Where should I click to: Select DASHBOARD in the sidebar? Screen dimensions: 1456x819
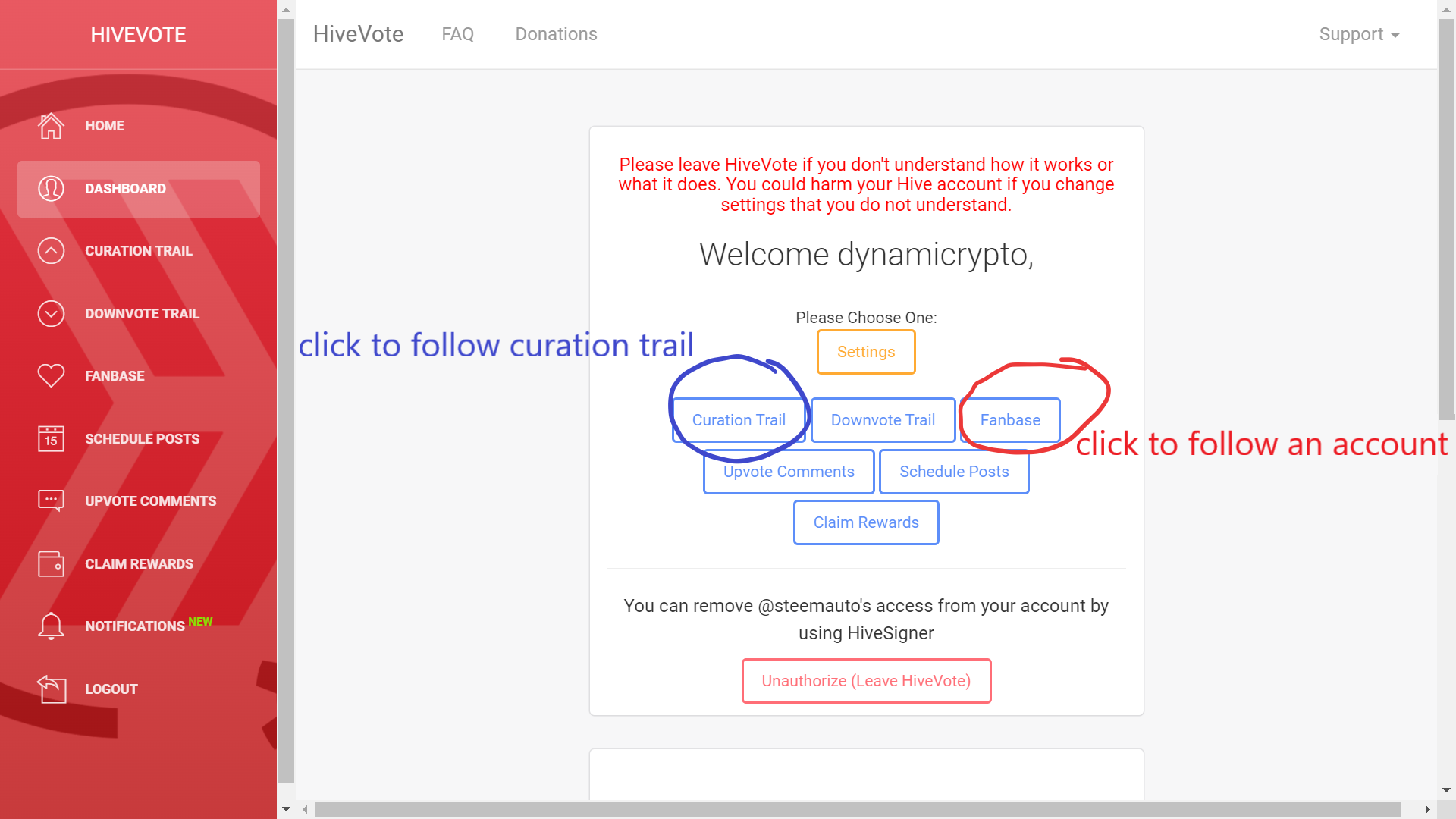(x=139, y=189)
